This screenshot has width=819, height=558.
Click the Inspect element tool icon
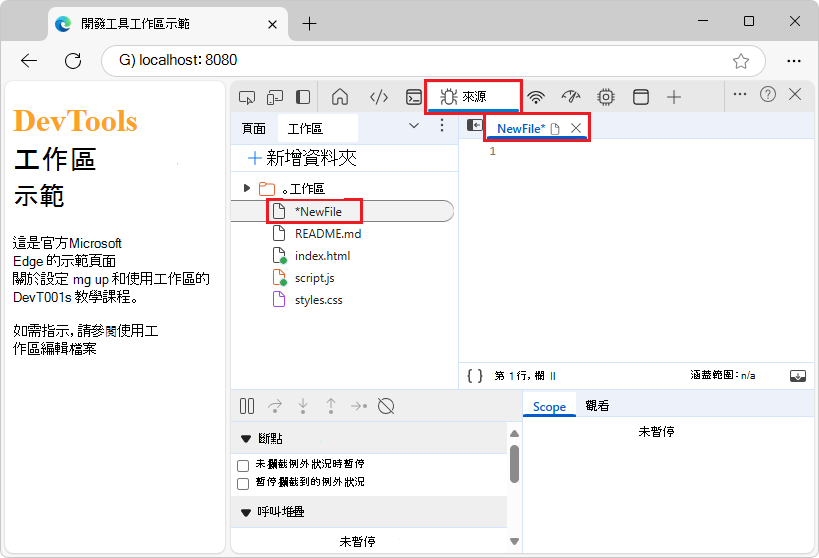247,98
